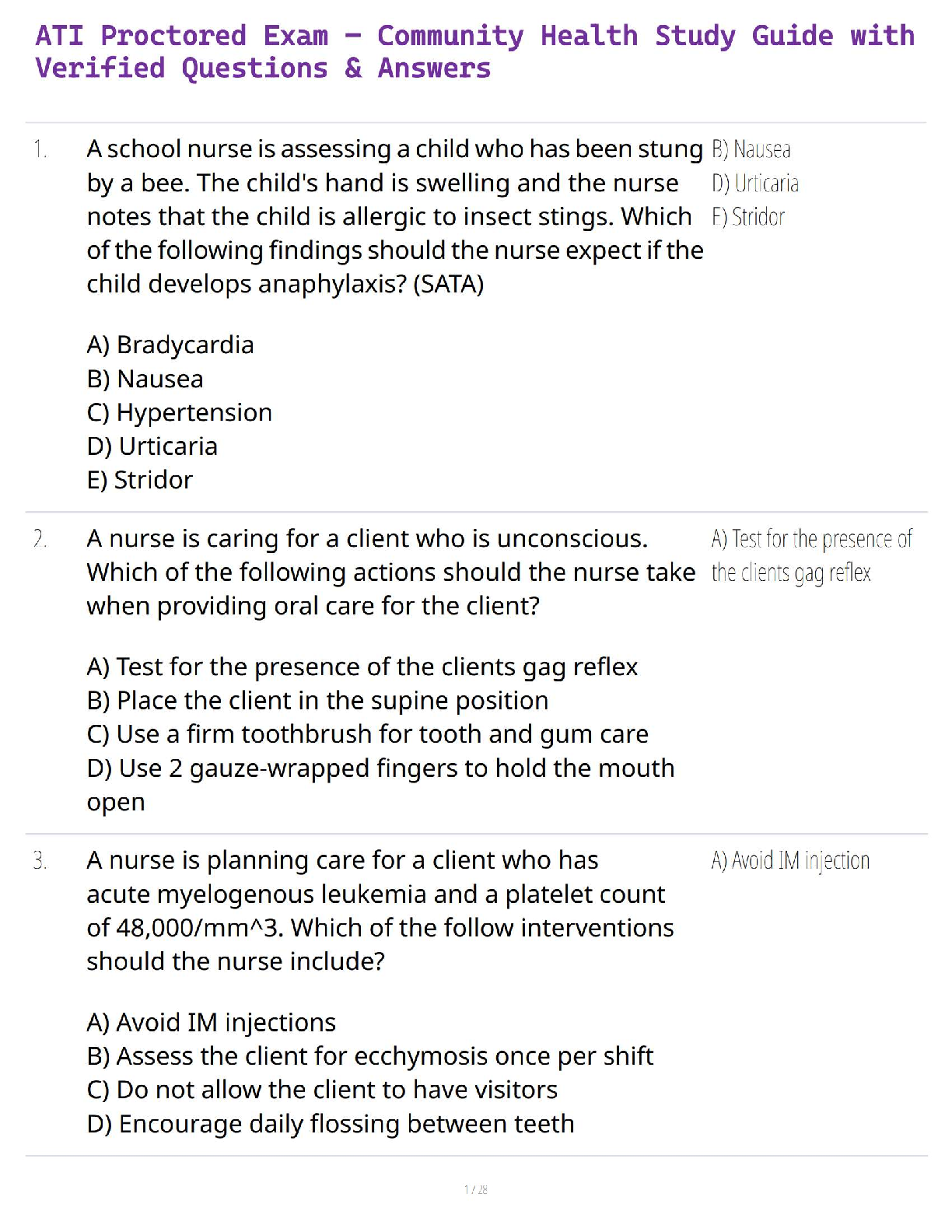Screen dimensions: 952x1232
Task: Click B) Nausea in question 1 options list
Action: 145,379
